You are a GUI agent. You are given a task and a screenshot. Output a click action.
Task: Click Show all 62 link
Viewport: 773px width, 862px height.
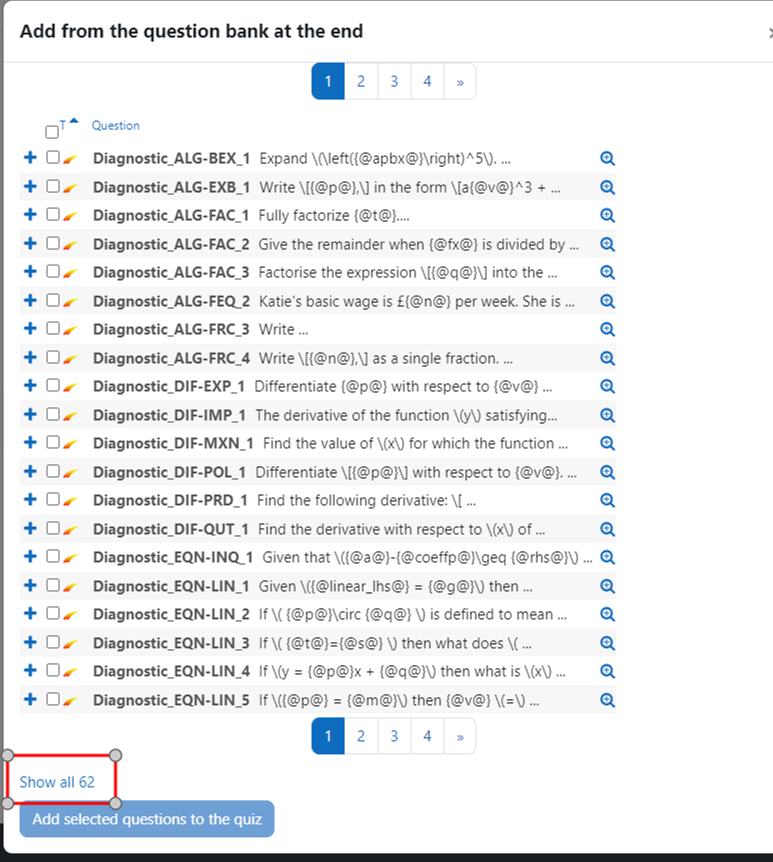57,782
